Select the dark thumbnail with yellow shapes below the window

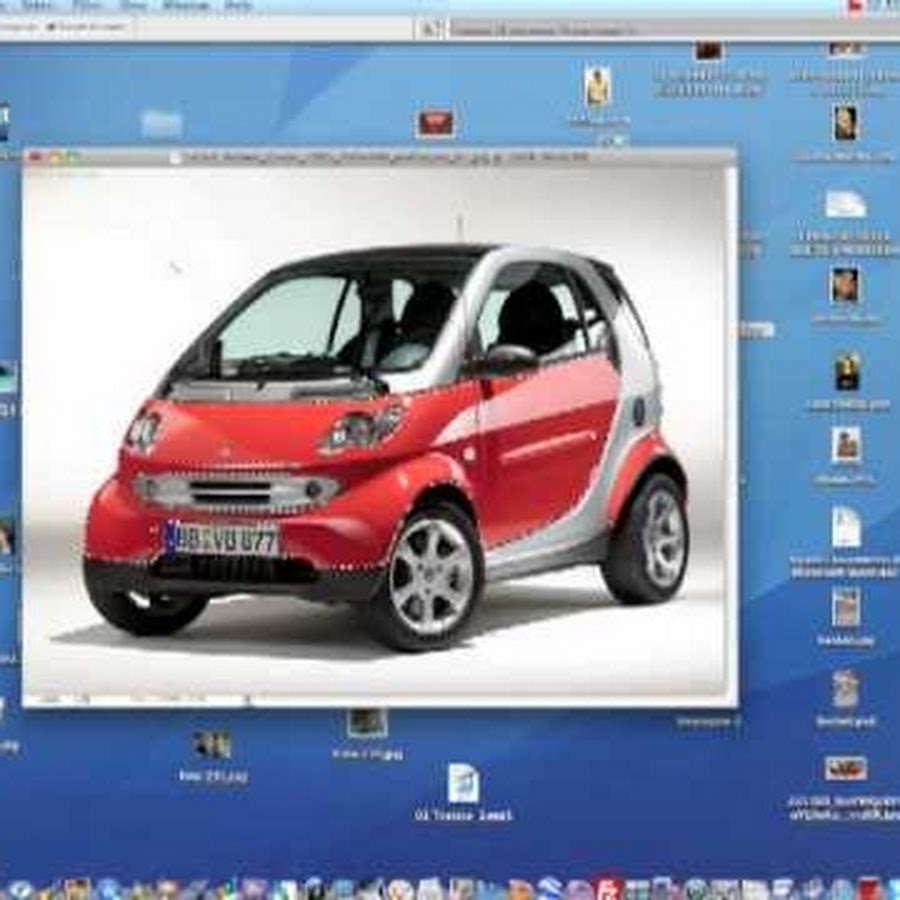(x=212, y=744)
